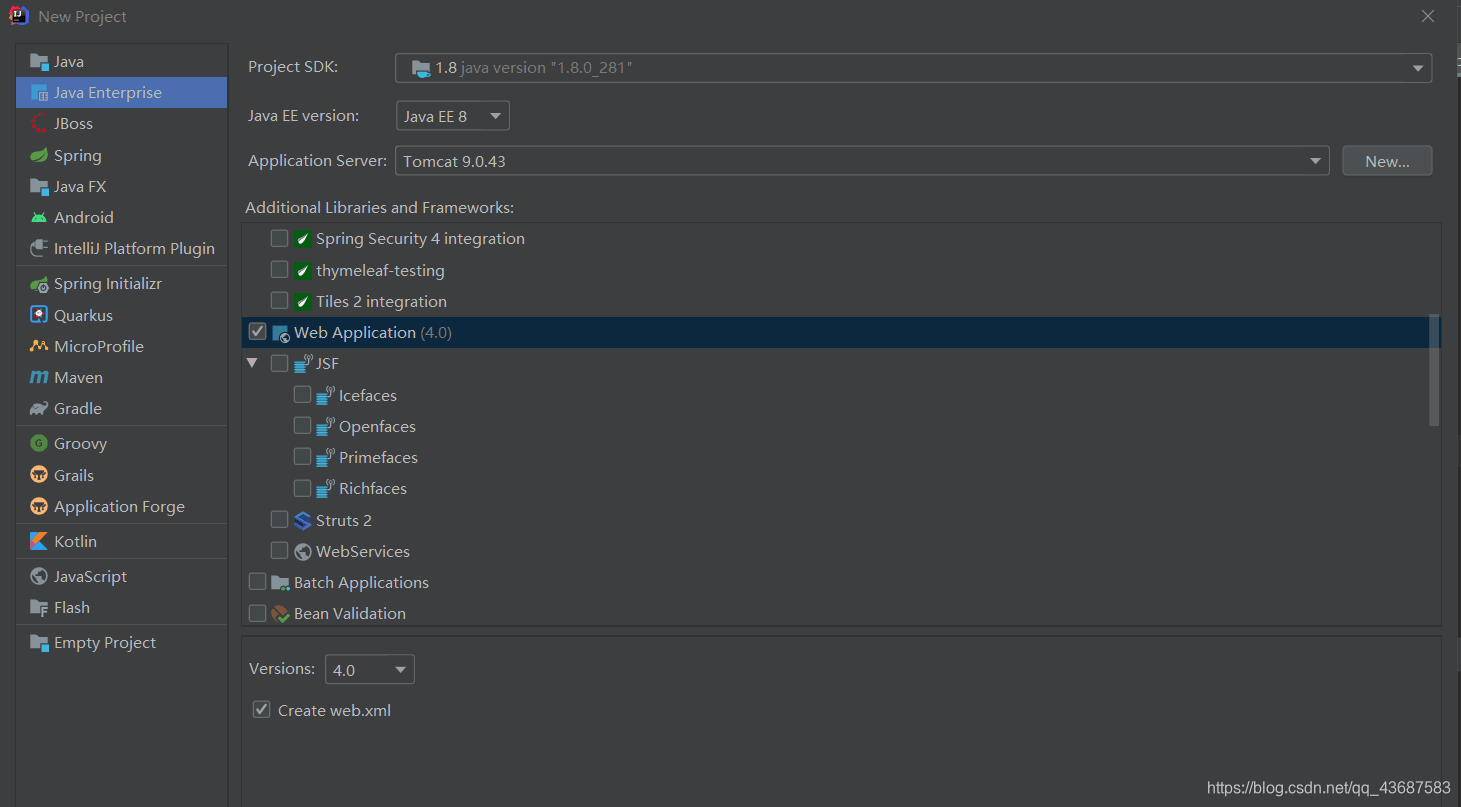Click the New... application server button
The image size is (1461, 807).
point(1387,160)
